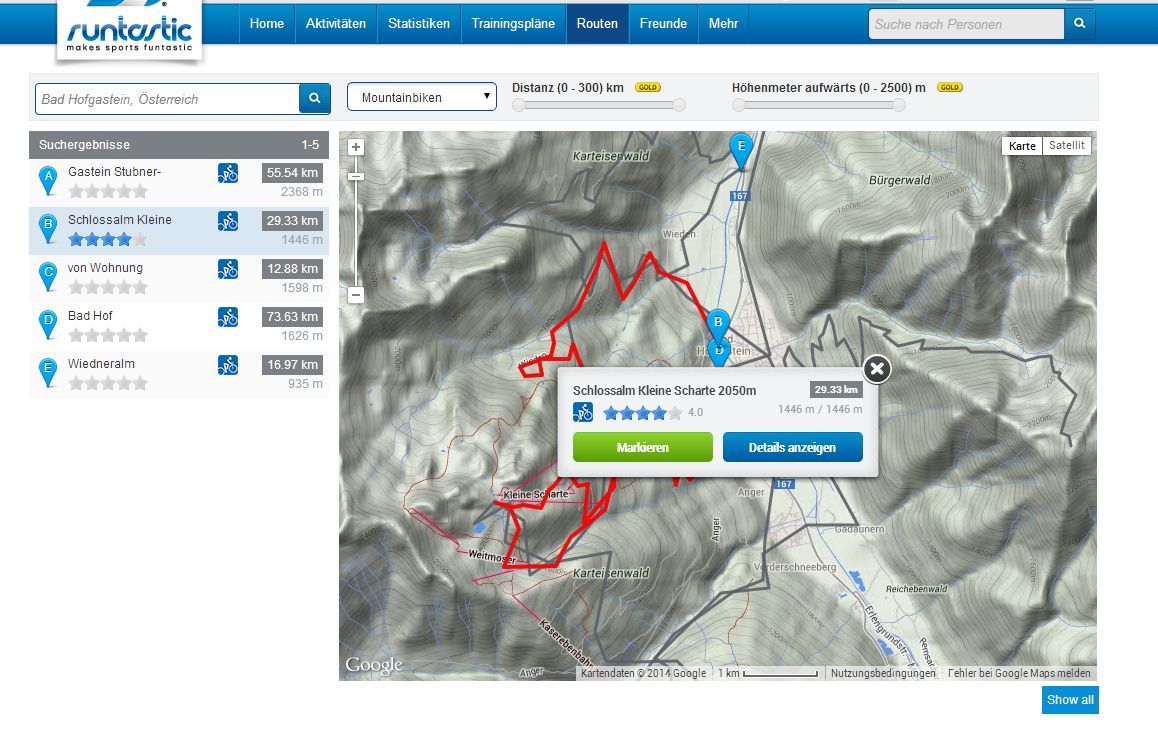The image size is (1158, 737).
Task: Zoom out on the map
Action: click(356, 295)
